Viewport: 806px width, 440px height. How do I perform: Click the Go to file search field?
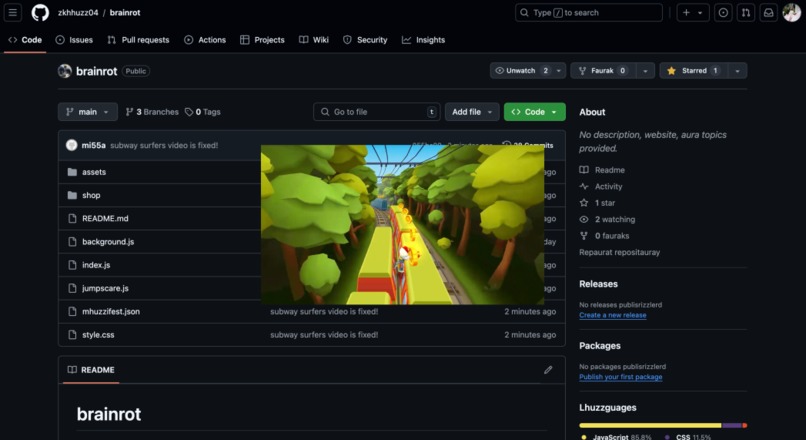[x=377, y=112]
